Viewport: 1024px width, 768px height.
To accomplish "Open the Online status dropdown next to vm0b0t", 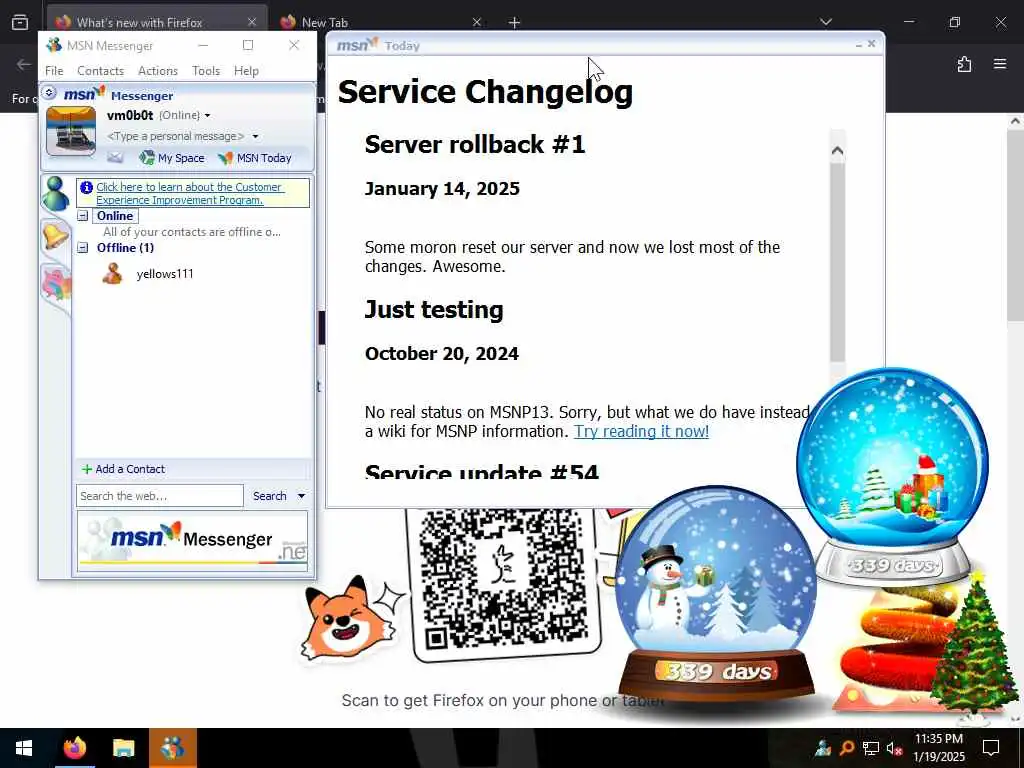I will point(207,116).
